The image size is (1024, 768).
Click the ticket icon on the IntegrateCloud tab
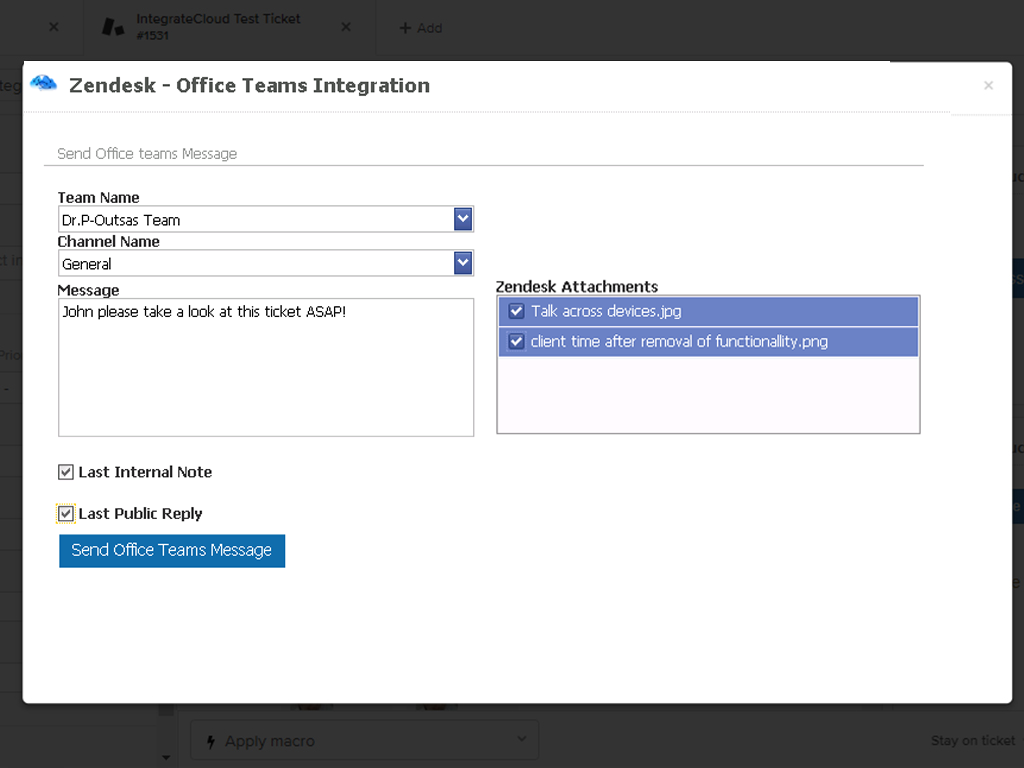pos(113,27)
